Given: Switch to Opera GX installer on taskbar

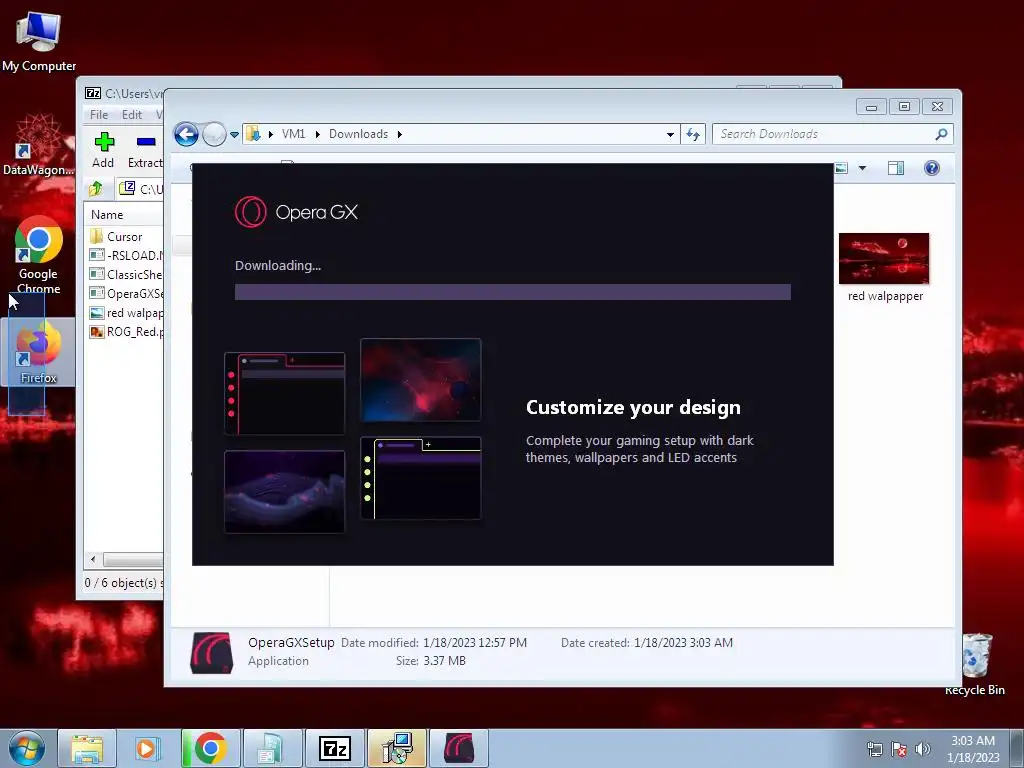Looking at the screenshot, I should pyautogui.click(x=458, y=748).
